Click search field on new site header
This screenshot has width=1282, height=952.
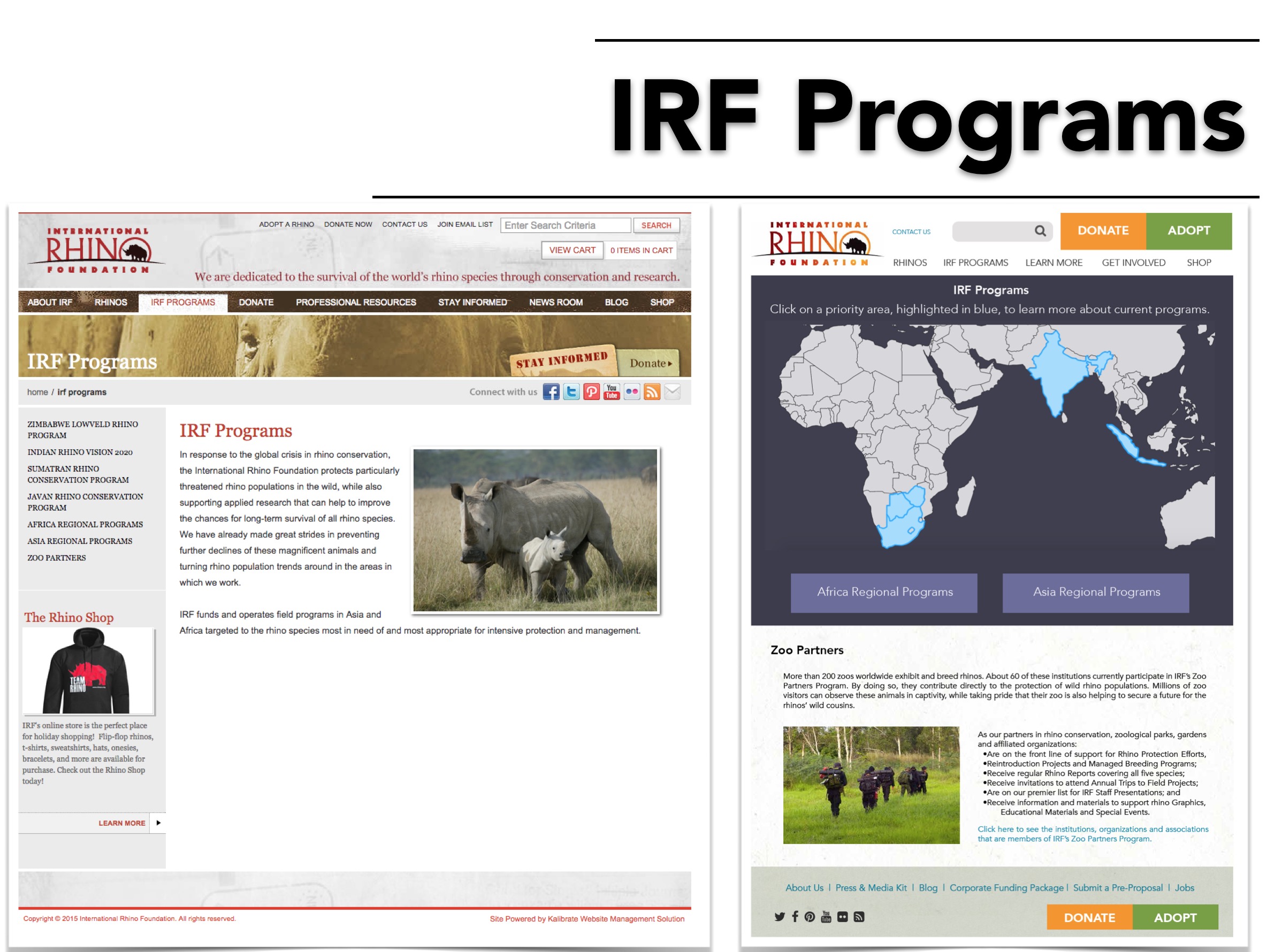[x=1002, y=231]
